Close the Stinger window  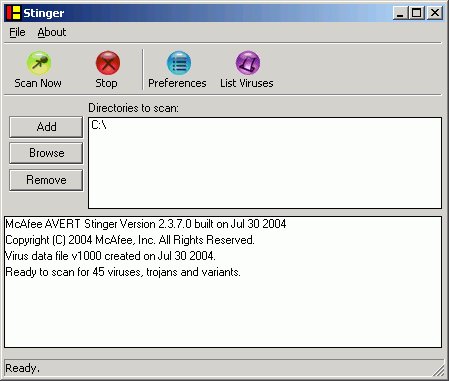click(x=435, y=13)
